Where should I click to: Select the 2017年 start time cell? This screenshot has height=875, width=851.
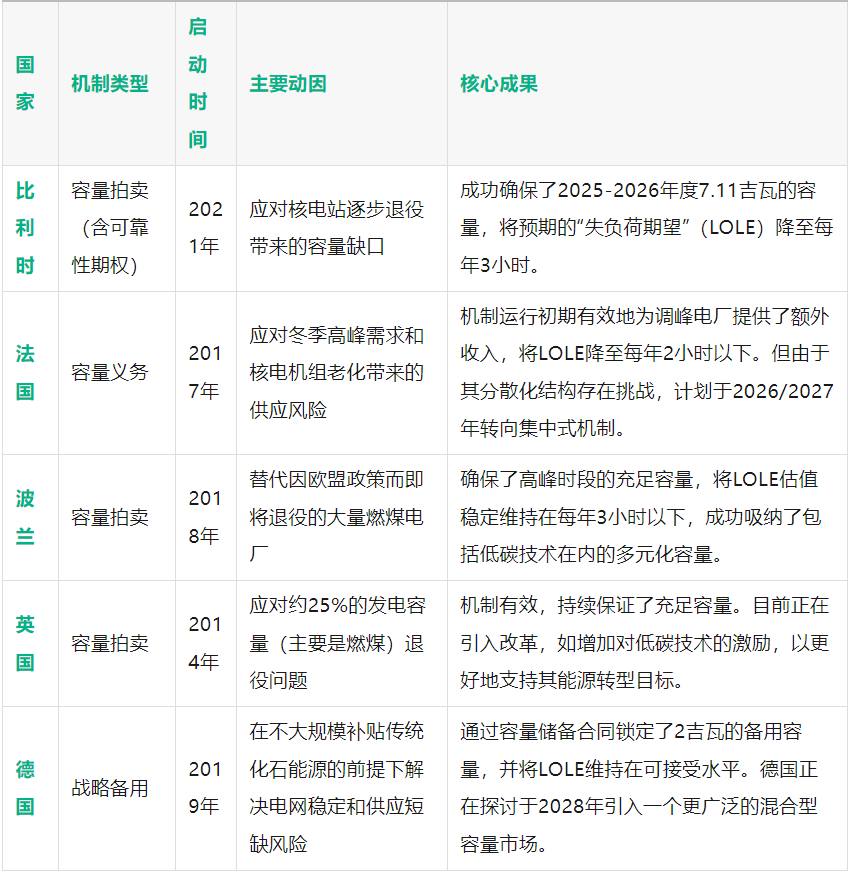[x=204, y=372]
